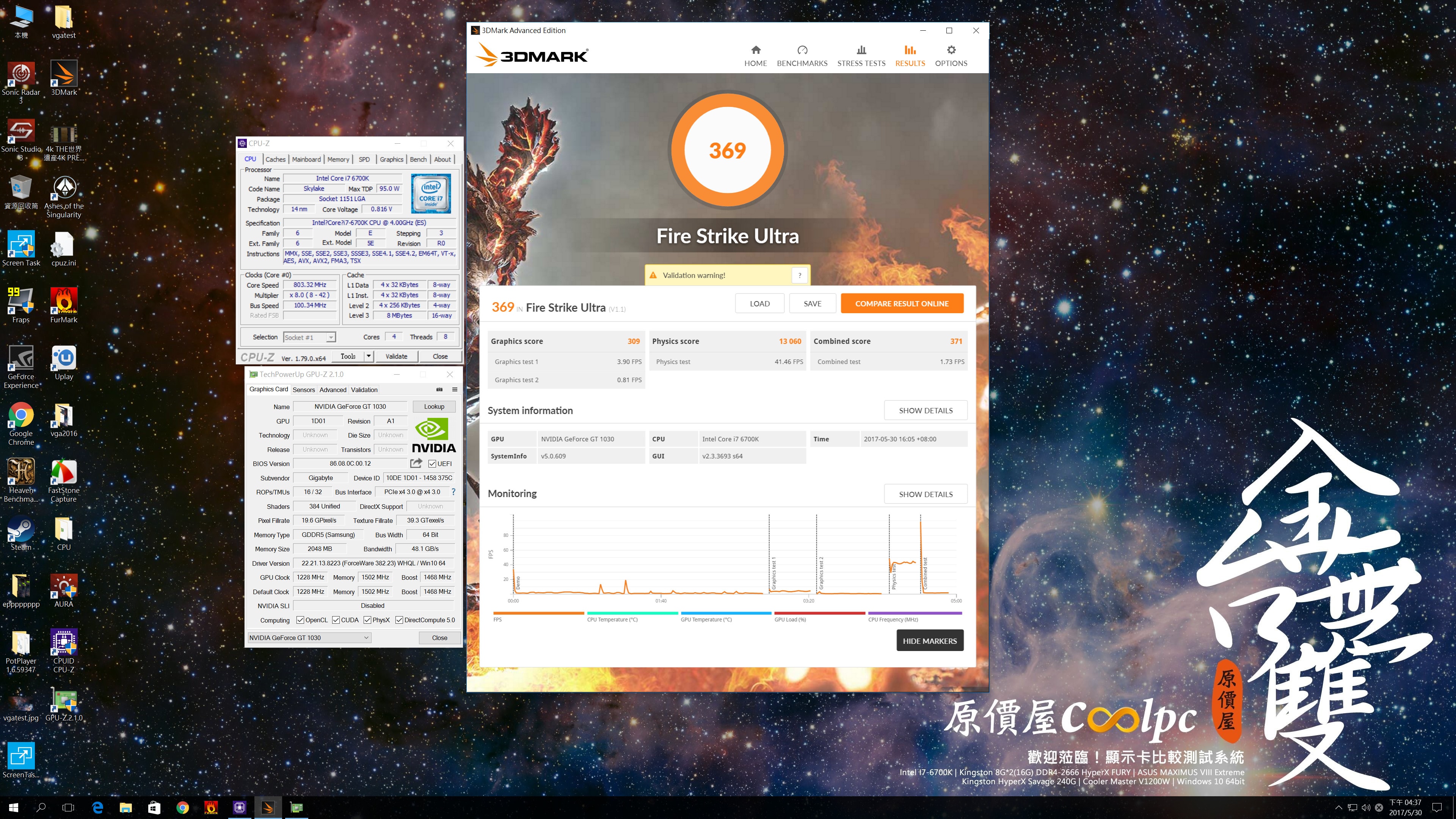This screenshot has height=819, width=1456.
Task: Click Compare Result Online button
Action: point(902,303)
